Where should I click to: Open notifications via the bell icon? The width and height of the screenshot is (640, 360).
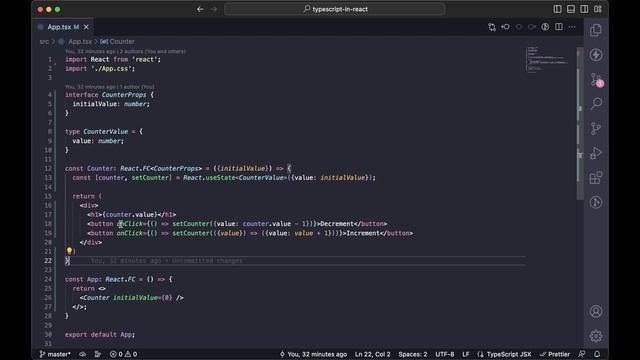597,354
